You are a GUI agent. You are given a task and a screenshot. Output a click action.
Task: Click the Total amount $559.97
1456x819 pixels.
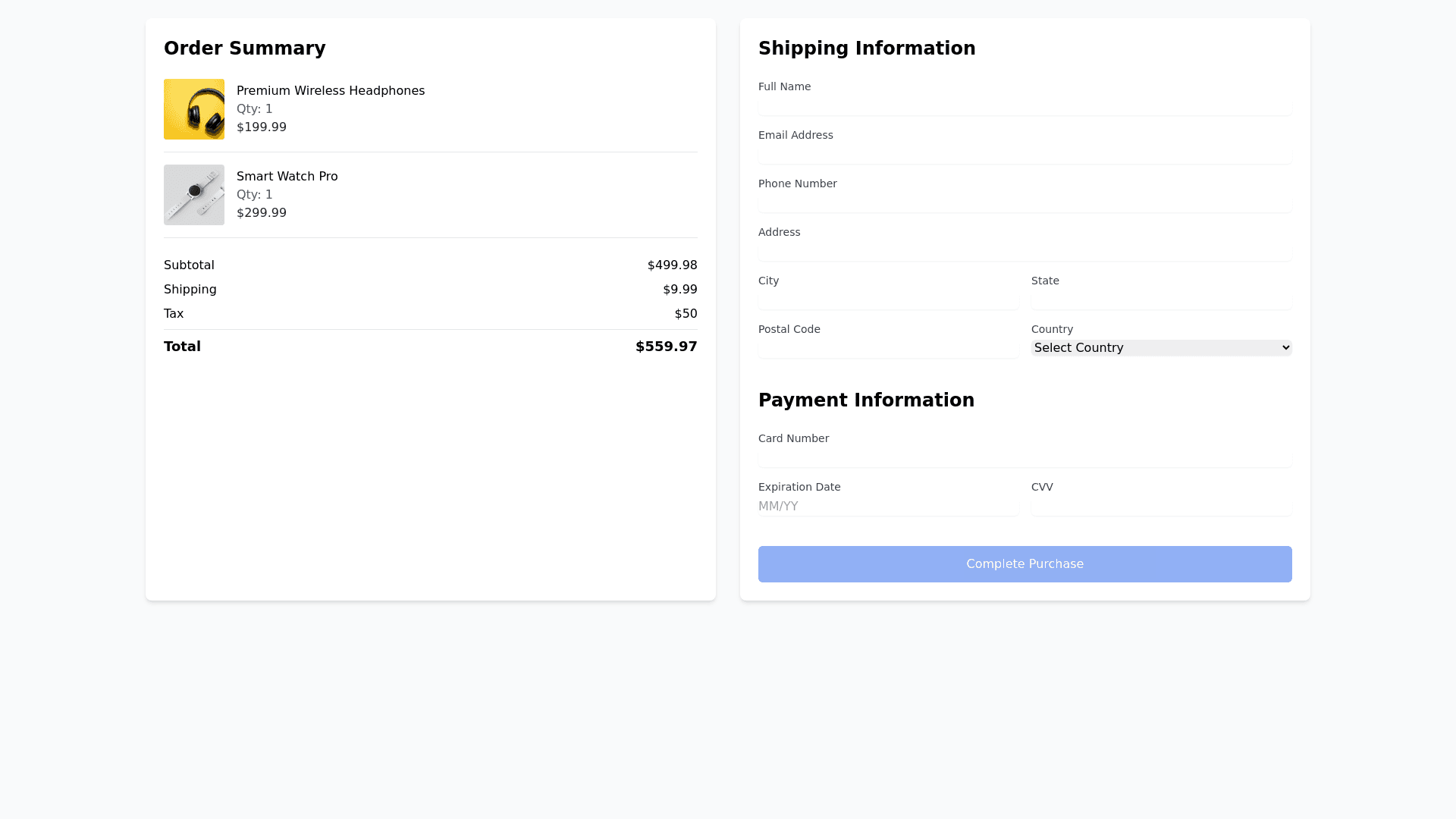pyautogui.click(x=666, y=347)
